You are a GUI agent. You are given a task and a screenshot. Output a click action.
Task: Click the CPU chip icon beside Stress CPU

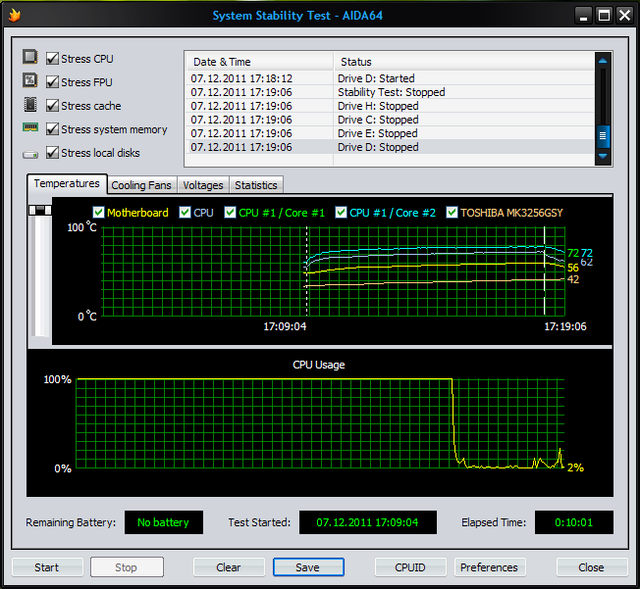[30, 58]
